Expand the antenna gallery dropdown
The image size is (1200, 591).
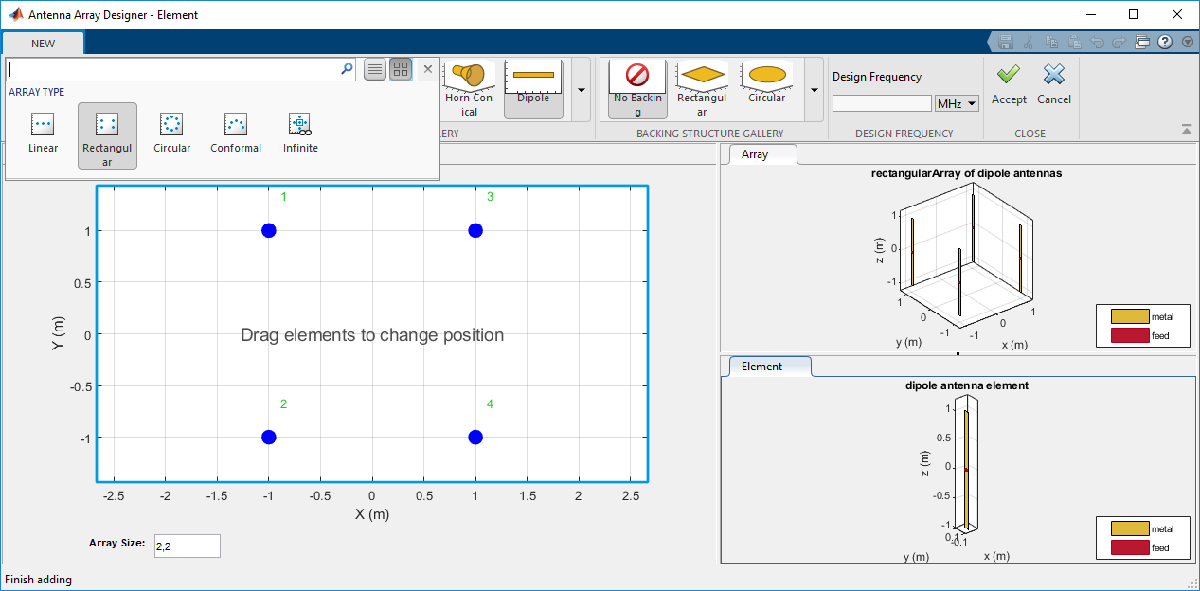[x=582, y=89]
